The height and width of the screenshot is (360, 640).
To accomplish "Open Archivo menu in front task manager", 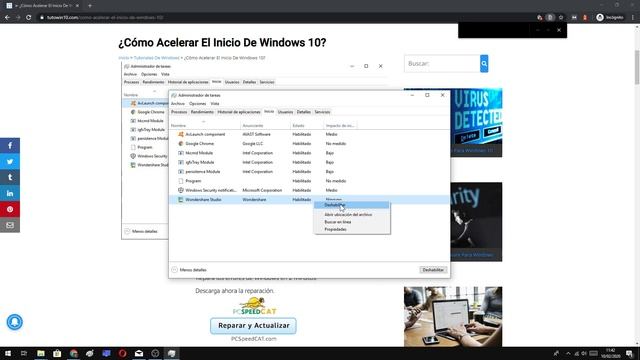I will coord(178,104).
